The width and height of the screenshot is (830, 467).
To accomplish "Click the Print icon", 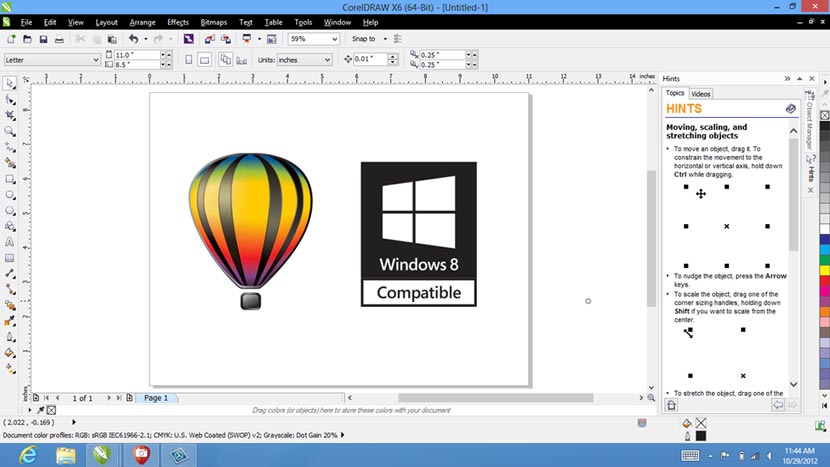I will (59, 39).
